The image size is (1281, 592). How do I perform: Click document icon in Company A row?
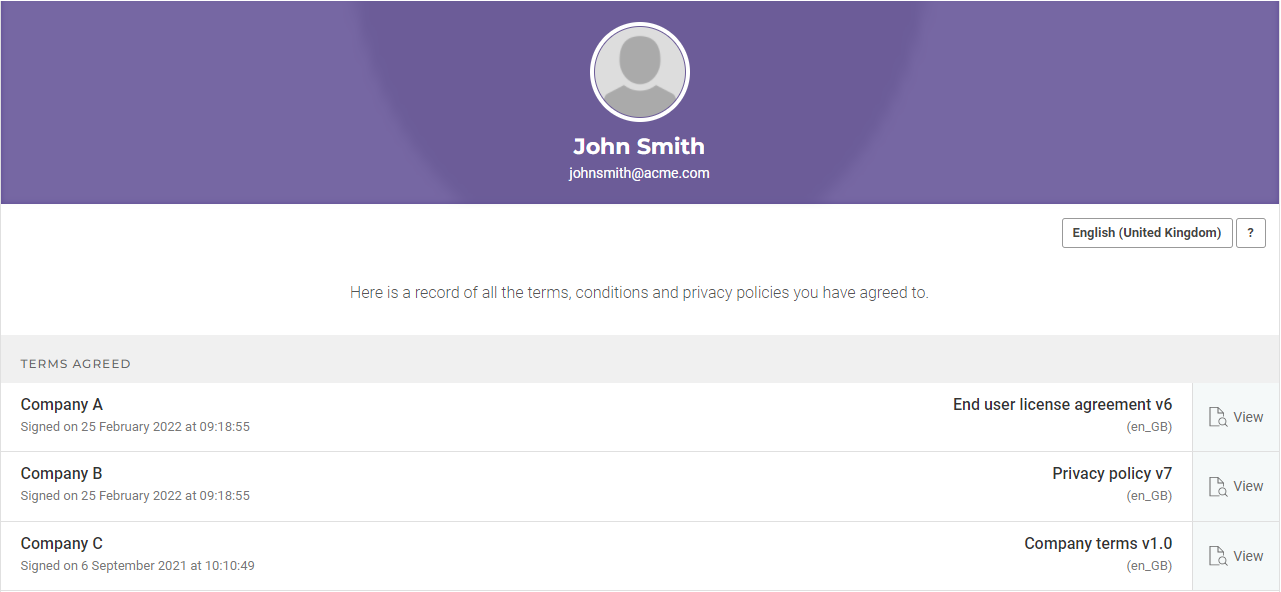1218,417
